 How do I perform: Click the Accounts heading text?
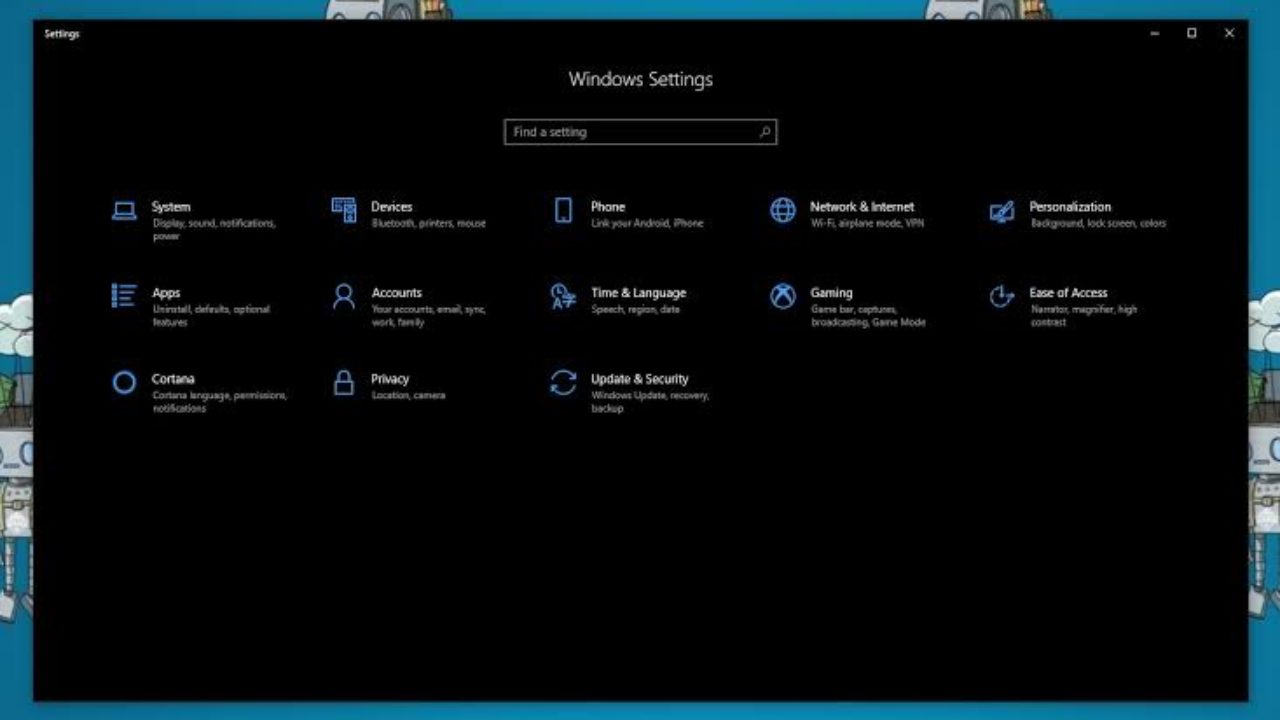coord(397,293)
